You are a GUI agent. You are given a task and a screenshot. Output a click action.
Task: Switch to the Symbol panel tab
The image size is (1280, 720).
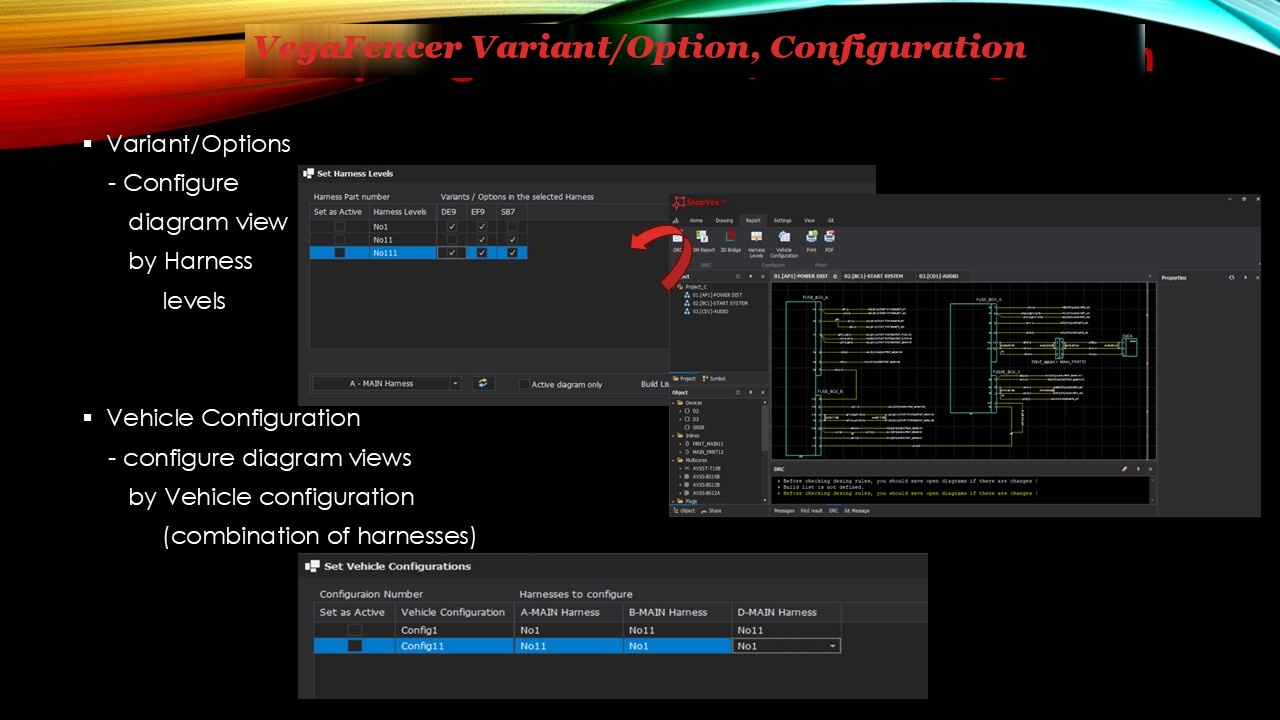(x=714, y=379)
